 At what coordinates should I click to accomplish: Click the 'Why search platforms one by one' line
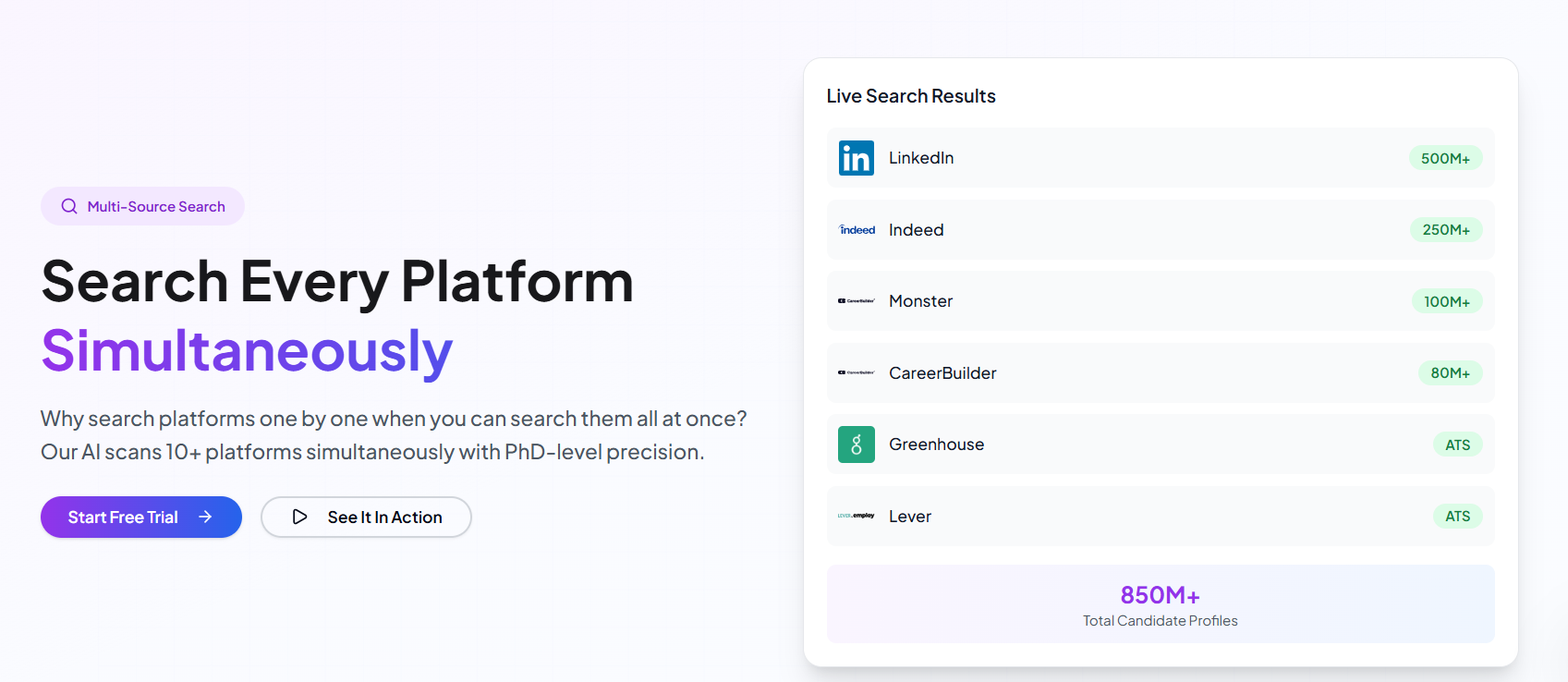click(394, 419)
